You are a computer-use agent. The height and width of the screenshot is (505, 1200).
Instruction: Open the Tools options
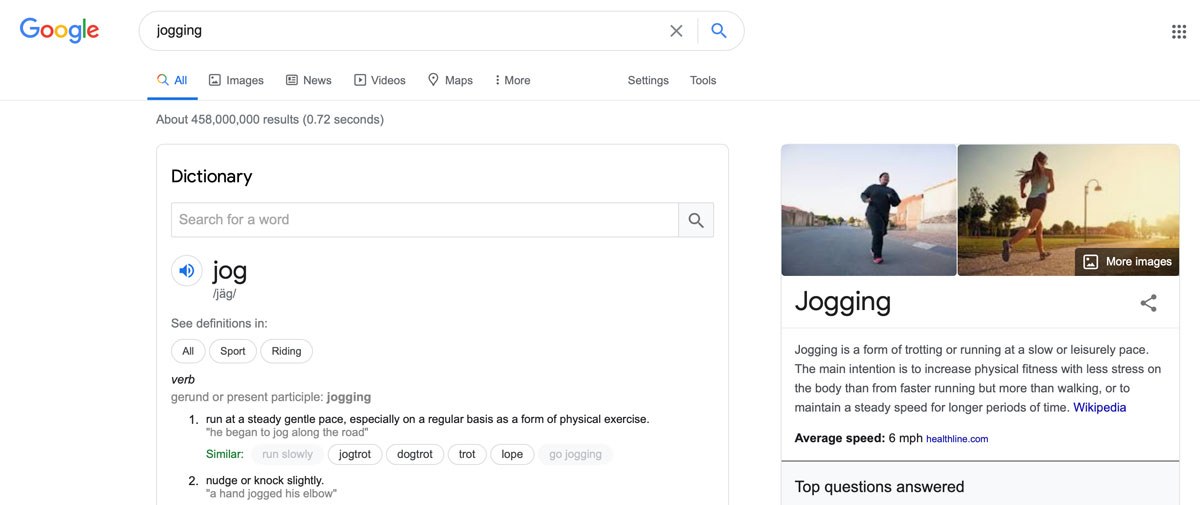[x=703, y=80]
